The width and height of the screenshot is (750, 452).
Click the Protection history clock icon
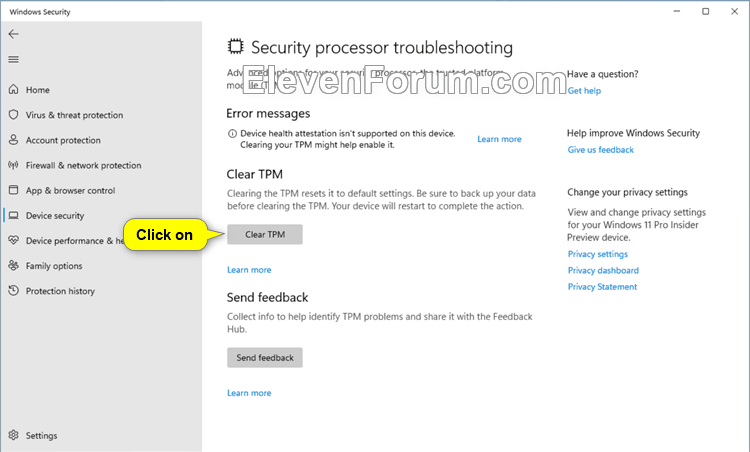point(13,290)
